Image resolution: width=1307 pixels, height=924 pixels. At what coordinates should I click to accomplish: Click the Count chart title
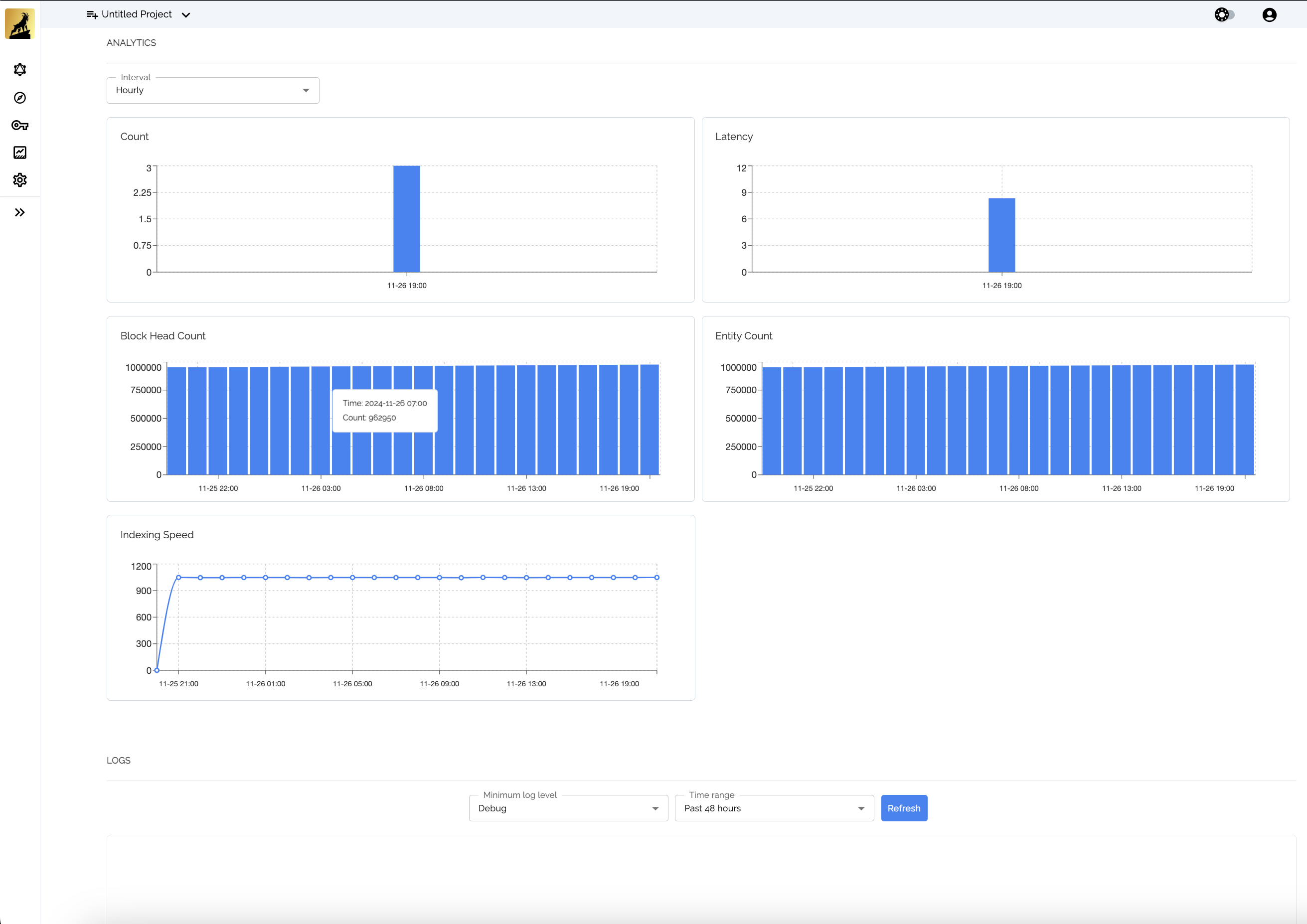click(135, 137)
